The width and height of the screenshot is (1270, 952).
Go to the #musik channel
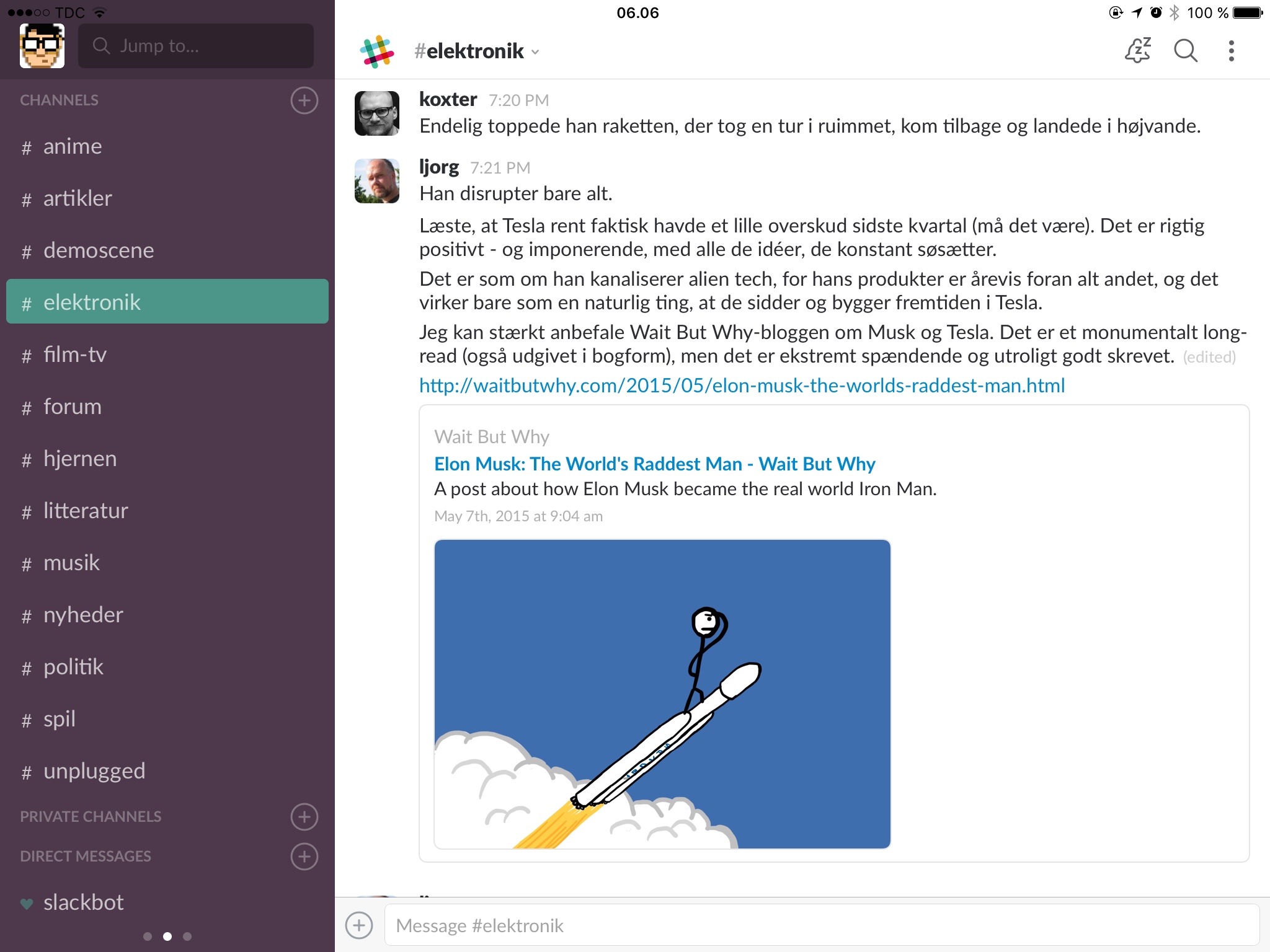167,563
